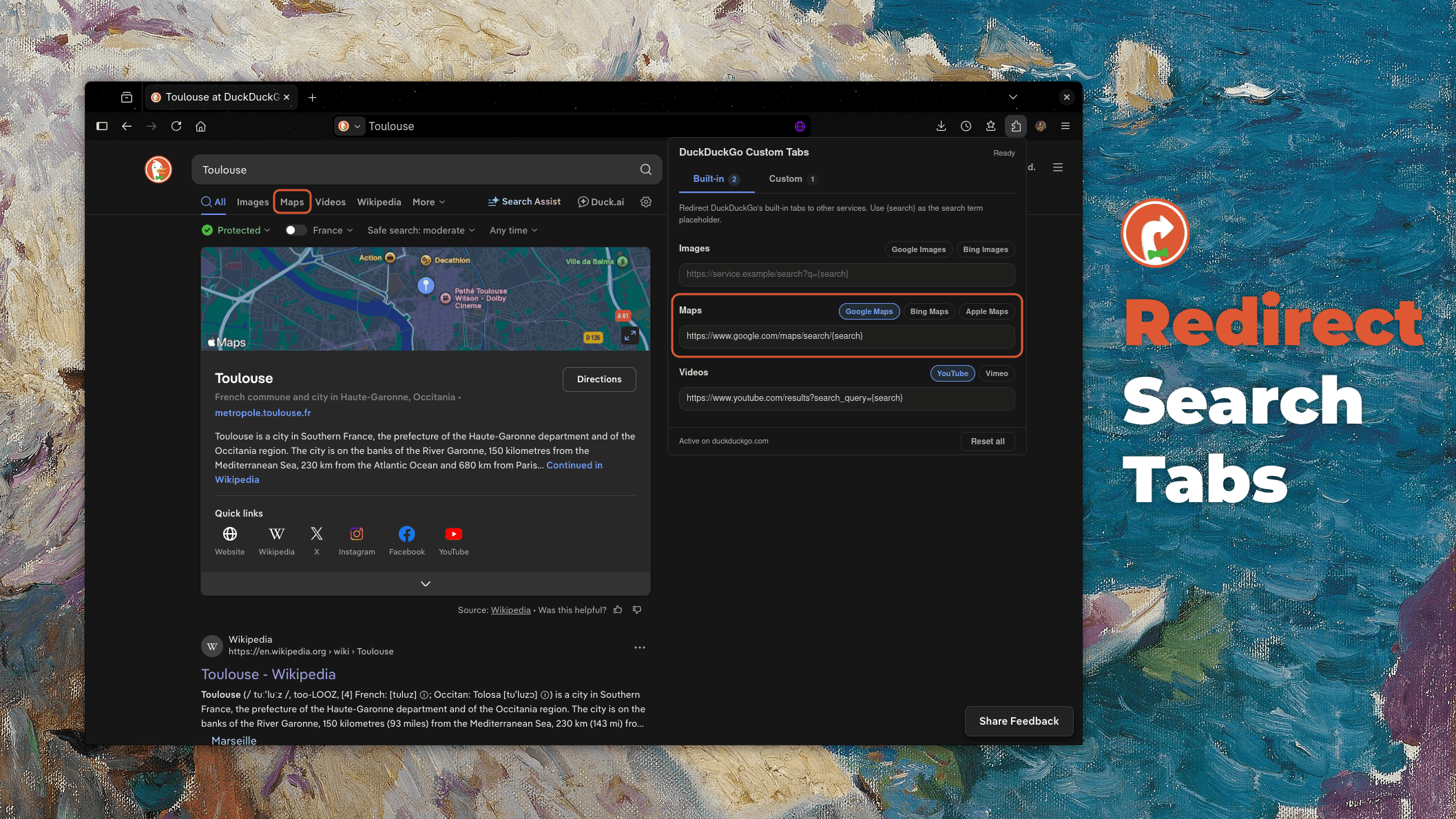This screenshot has width=1456, height=819.
Task: Open the downloads icon in toolbar
Action: coord(941,126)
